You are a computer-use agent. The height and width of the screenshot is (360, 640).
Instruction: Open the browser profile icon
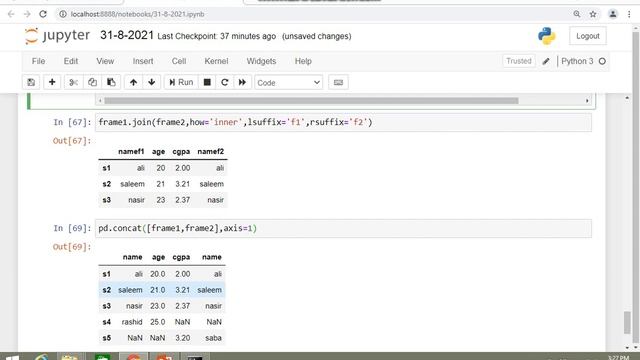point(613,14)
